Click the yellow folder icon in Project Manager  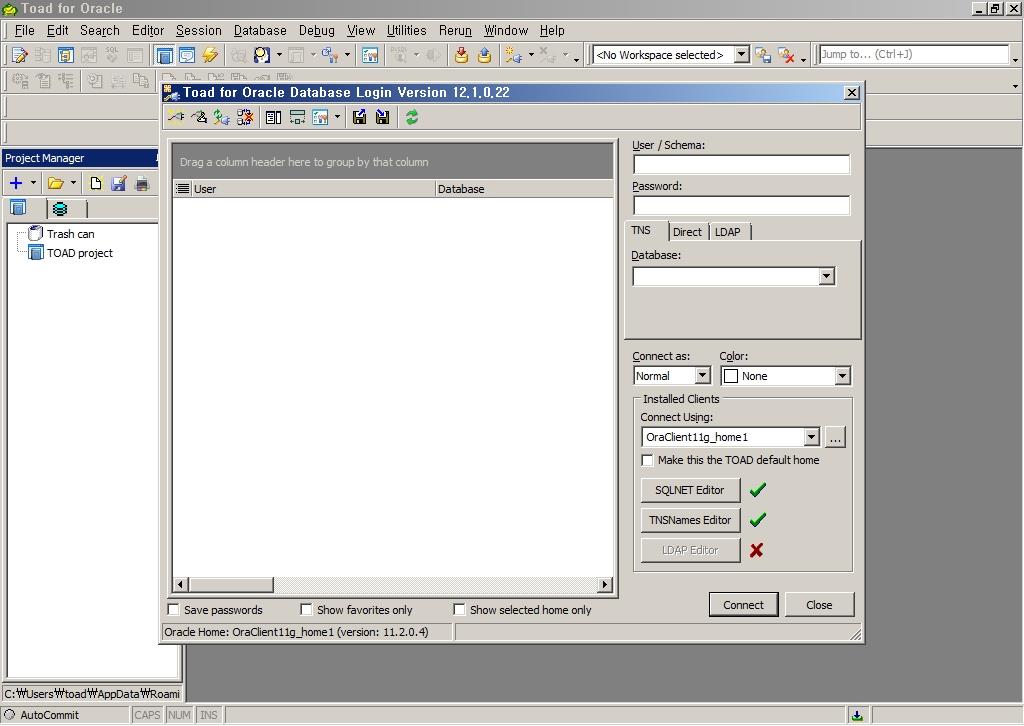[56, 183]
